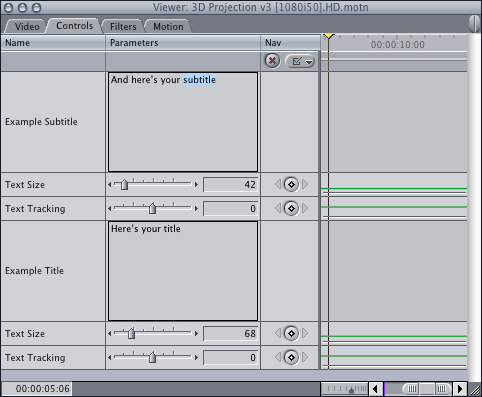Click the red X reset parameters button

272,61
